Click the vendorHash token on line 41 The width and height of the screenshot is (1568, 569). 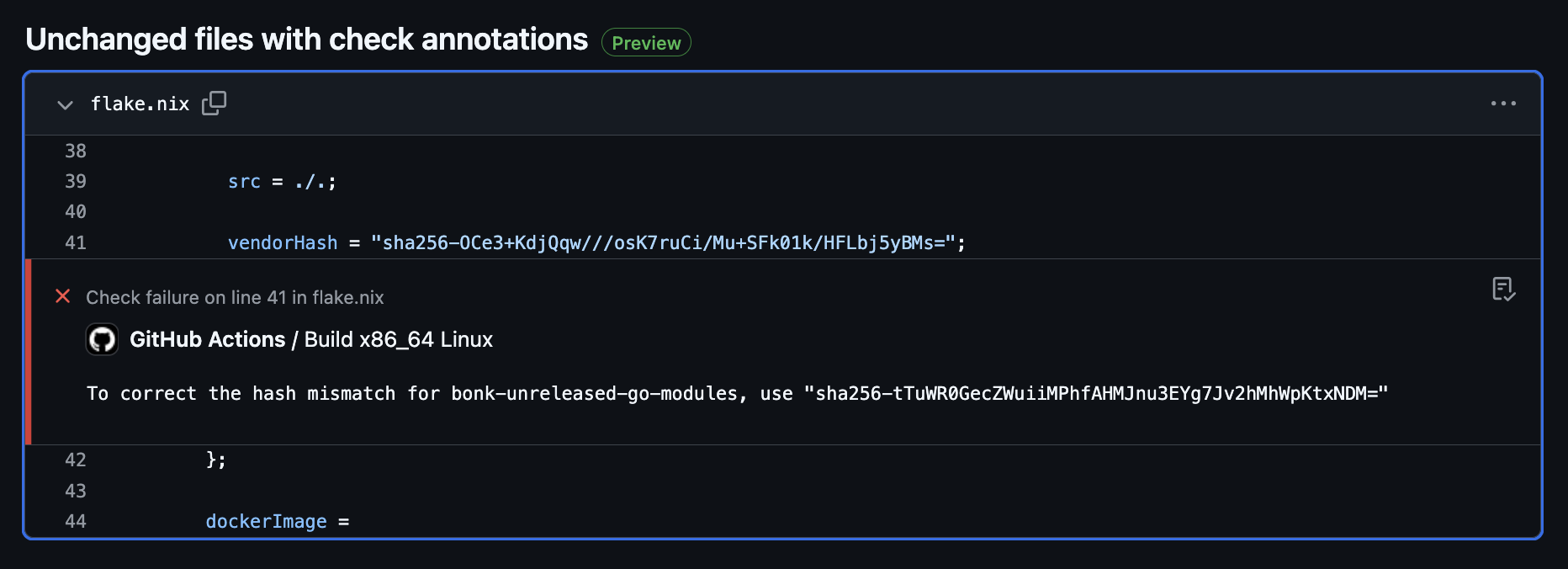click(x=283, y=242)
